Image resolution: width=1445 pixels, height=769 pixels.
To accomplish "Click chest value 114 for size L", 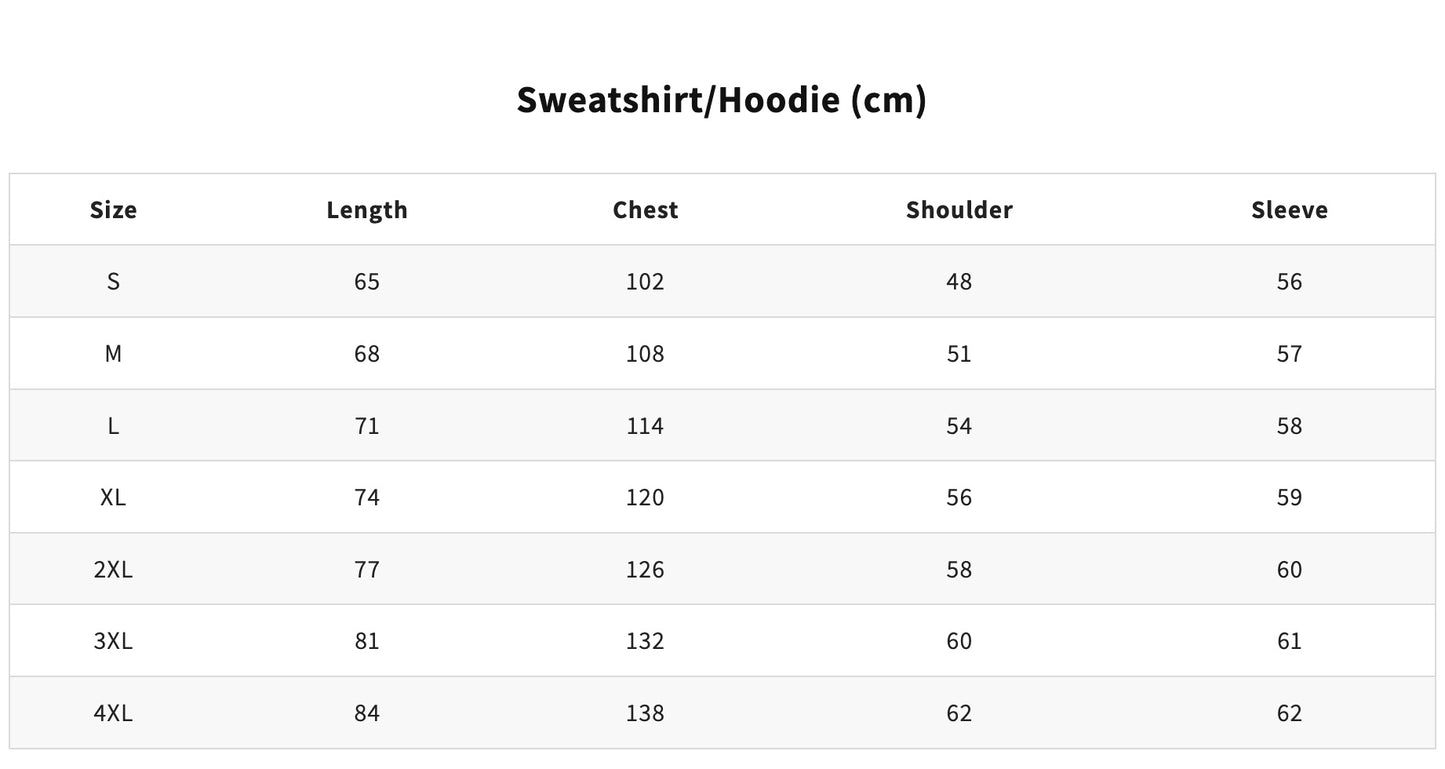I will tap(645, 426).
